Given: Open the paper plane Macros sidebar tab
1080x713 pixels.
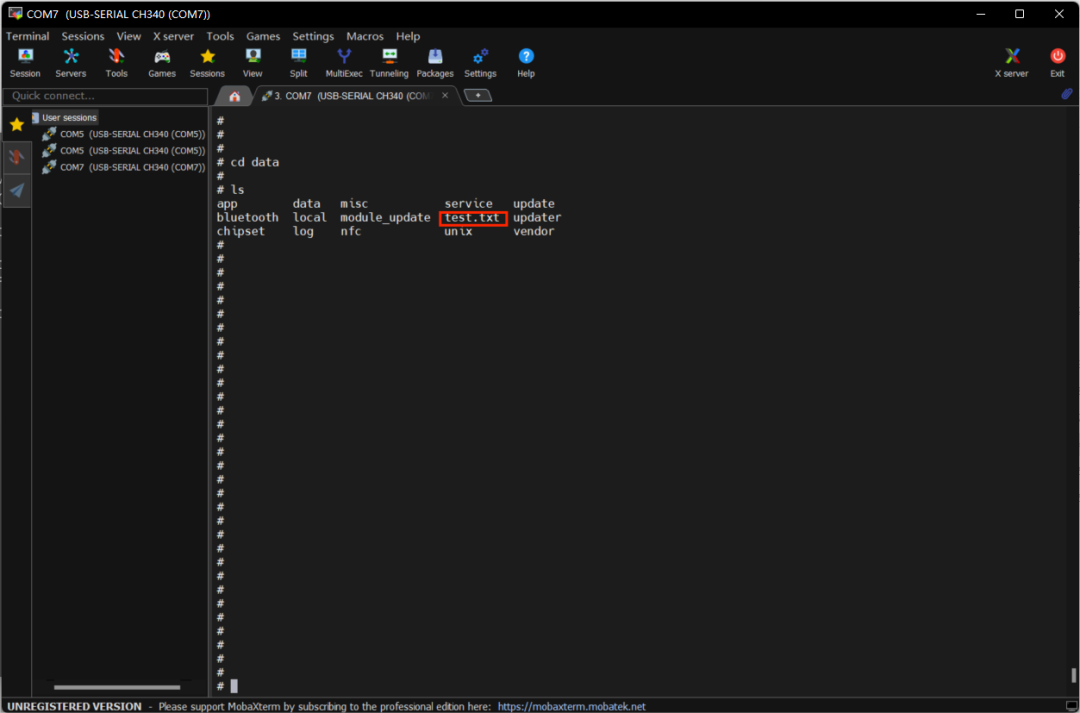Looking at the screenshot, I should point(17,191).
